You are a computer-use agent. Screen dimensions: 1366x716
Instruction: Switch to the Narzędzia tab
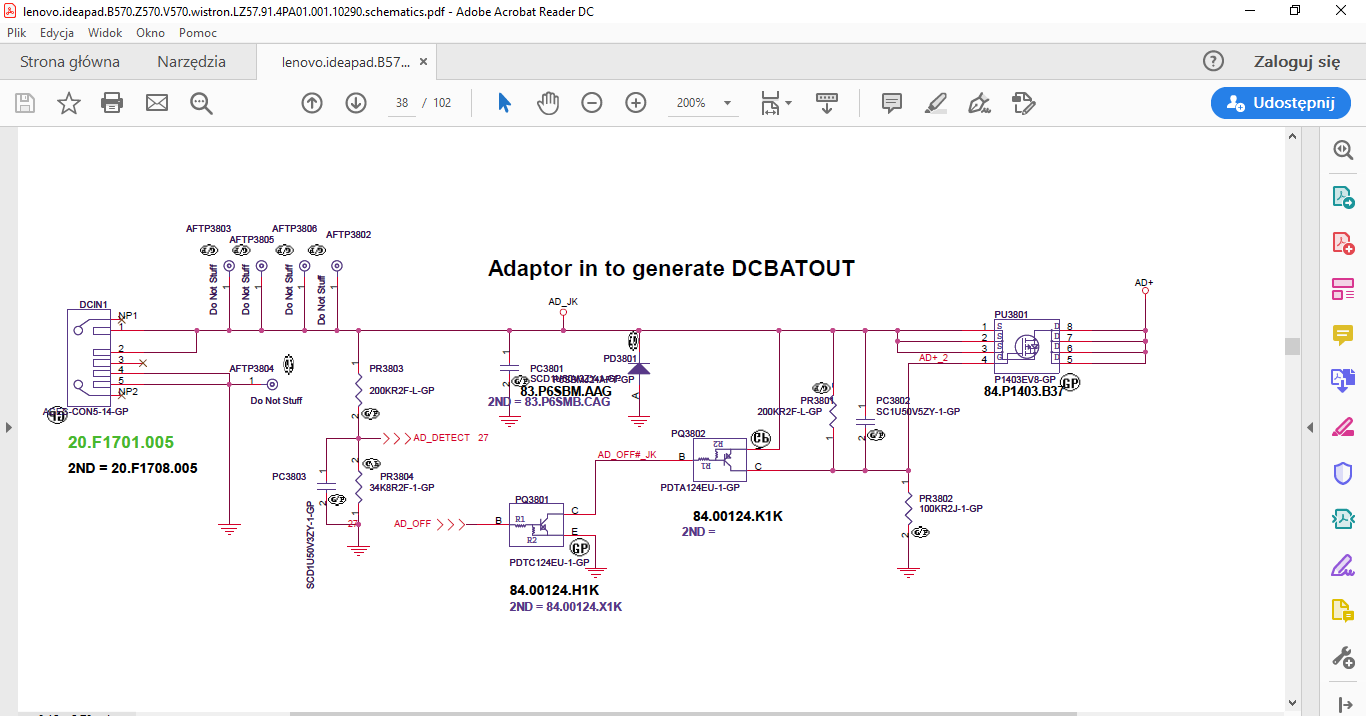click(x=191, y=62)
